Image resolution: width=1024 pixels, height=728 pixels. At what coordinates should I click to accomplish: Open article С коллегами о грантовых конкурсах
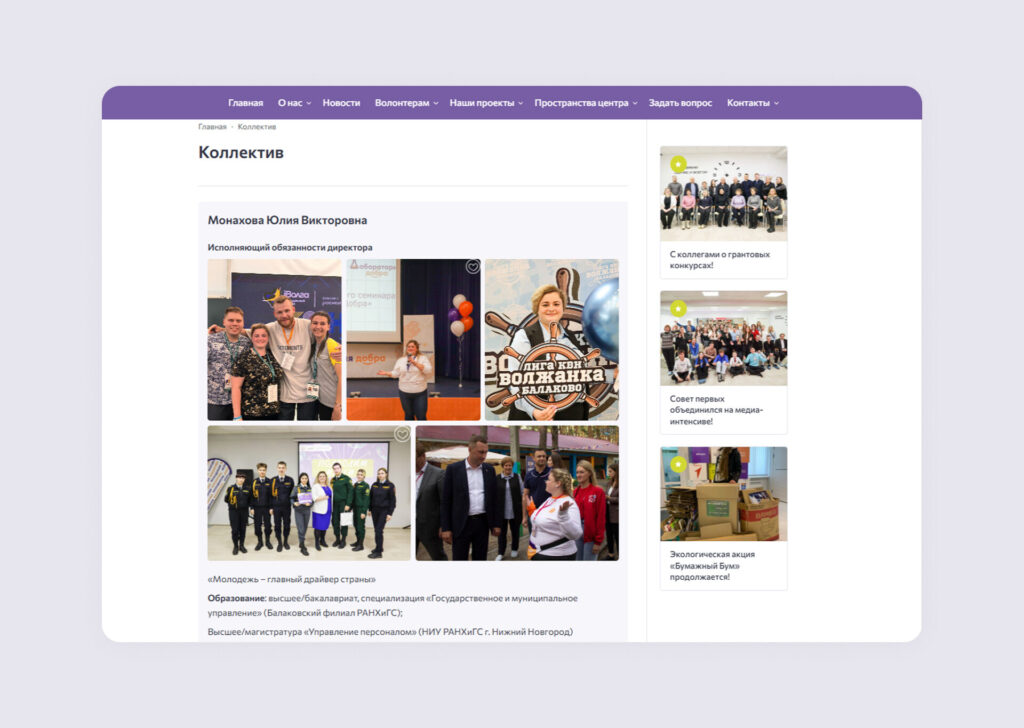(x=720, y=260)
